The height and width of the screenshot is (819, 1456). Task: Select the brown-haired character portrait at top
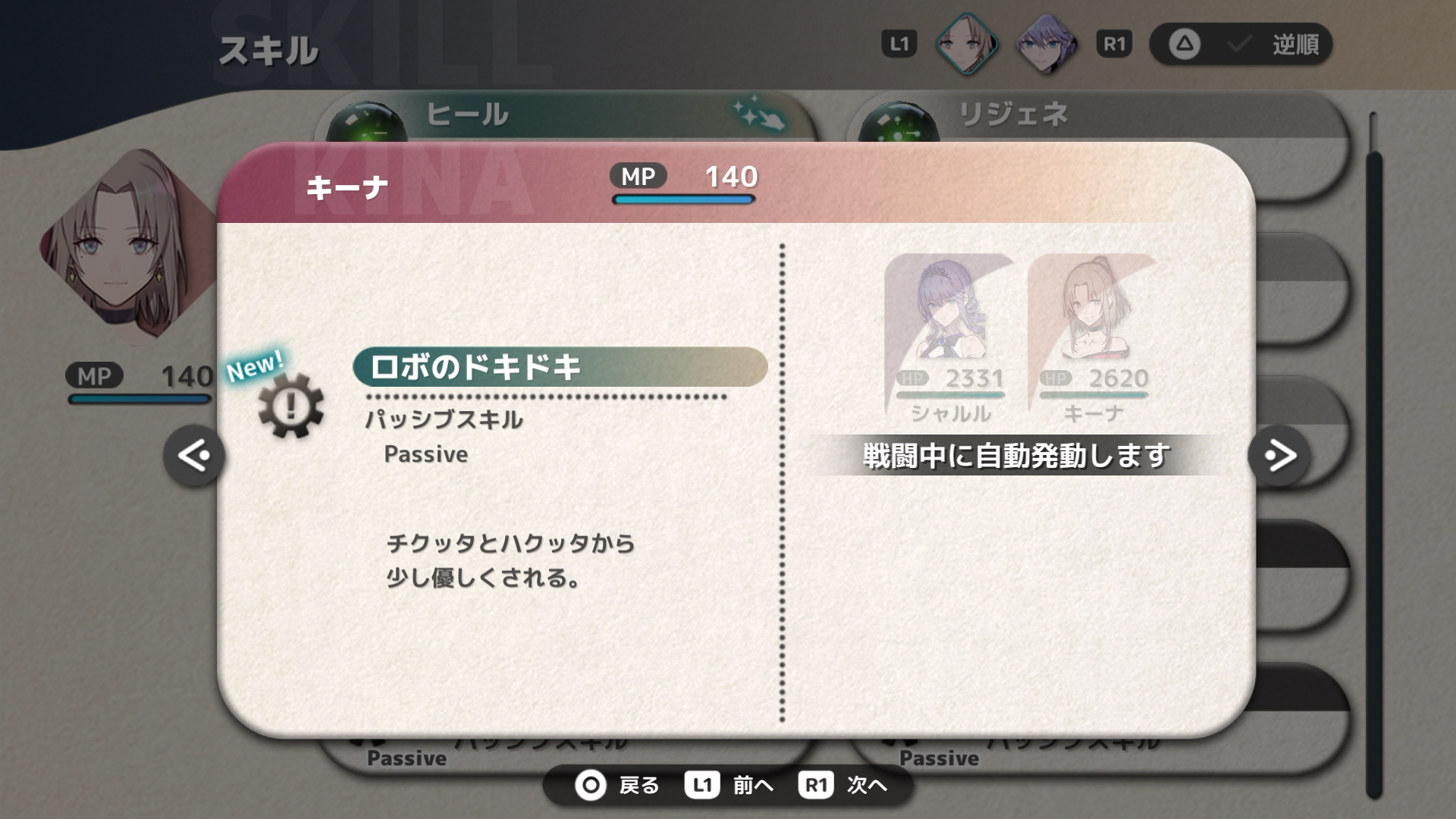tap(967, 44)
